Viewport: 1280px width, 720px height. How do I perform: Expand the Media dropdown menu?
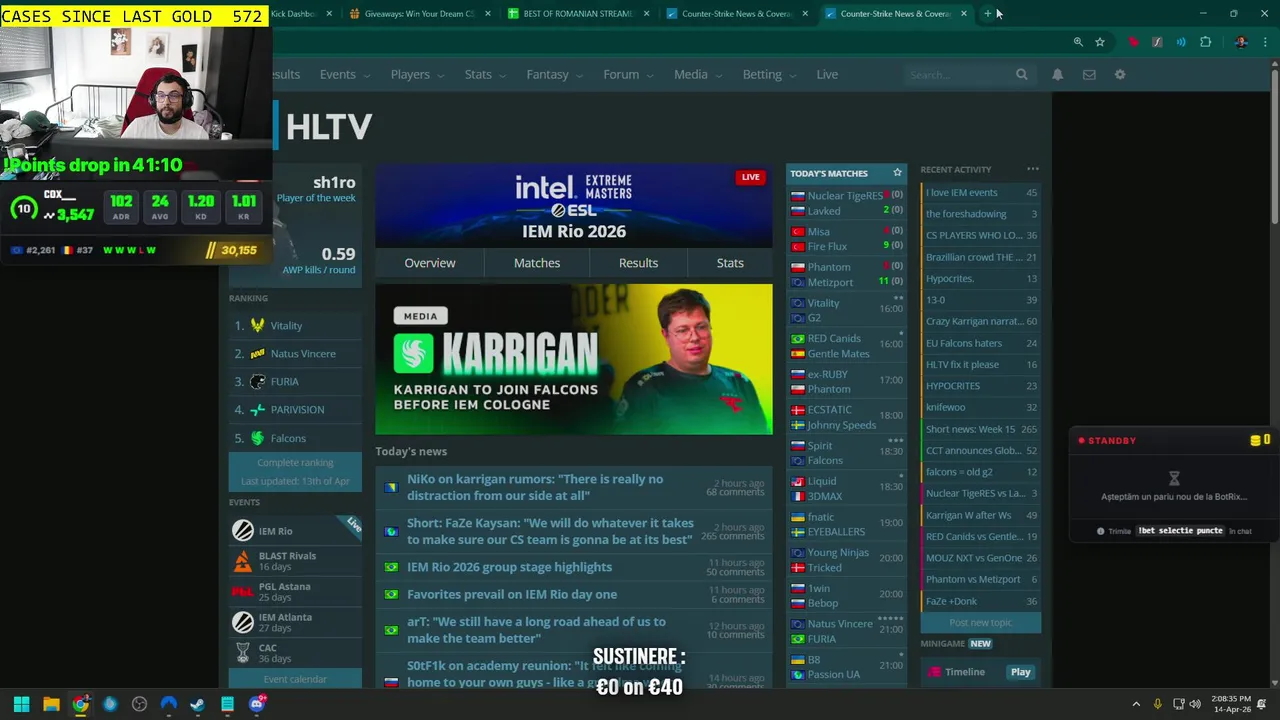tap(697, 74)
